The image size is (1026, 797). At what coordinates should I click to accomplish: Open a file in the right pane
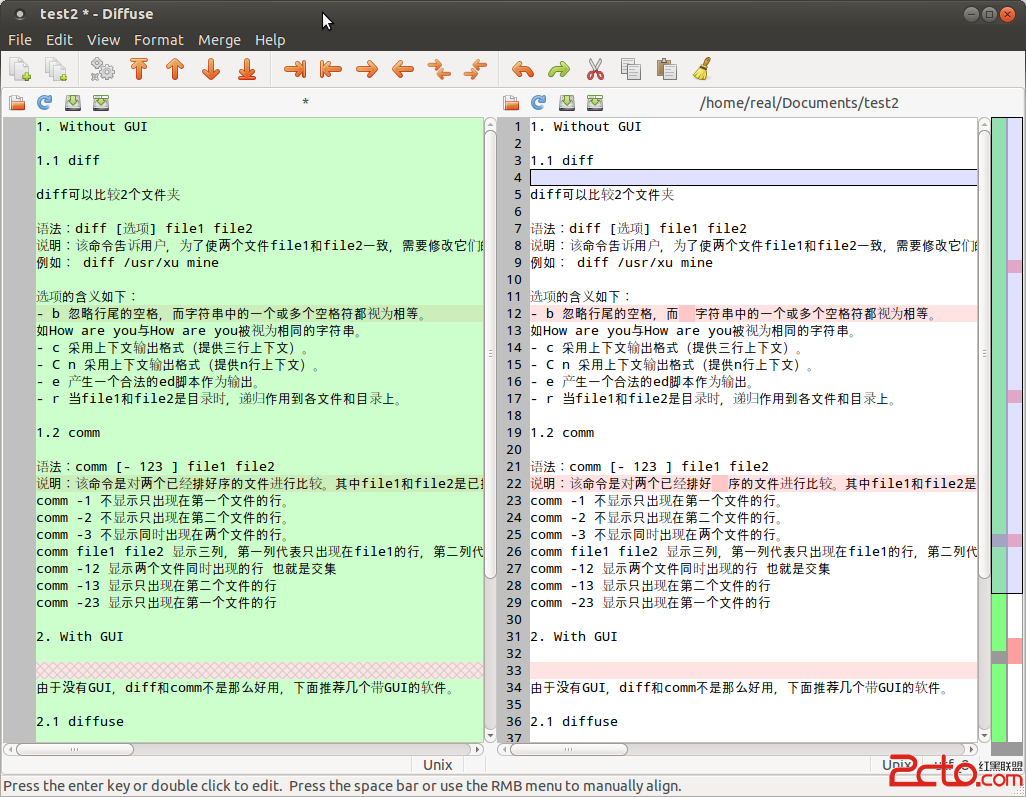(x=511, y=103)
